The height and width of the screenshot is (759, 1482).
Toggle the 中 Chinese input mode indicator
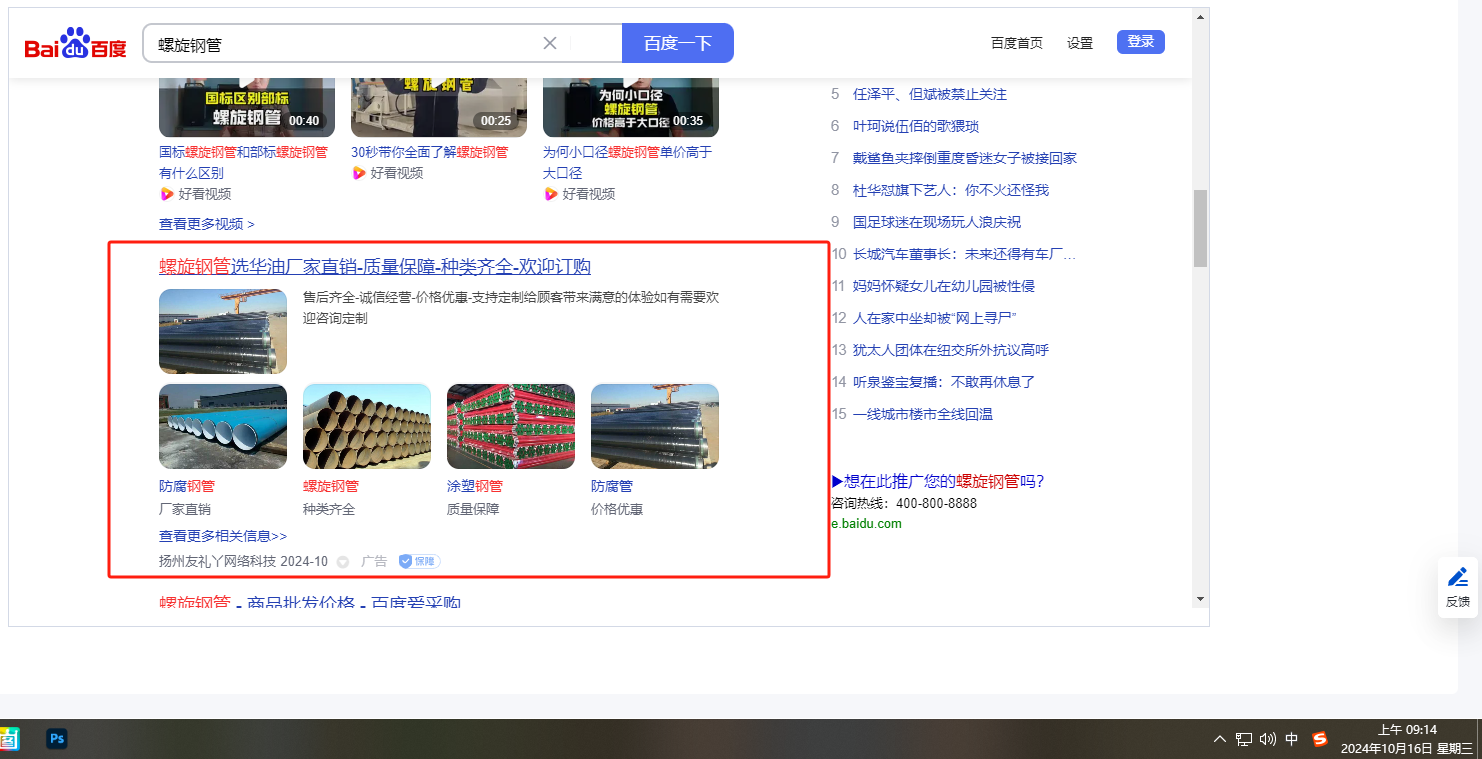tap(1292, 739)
